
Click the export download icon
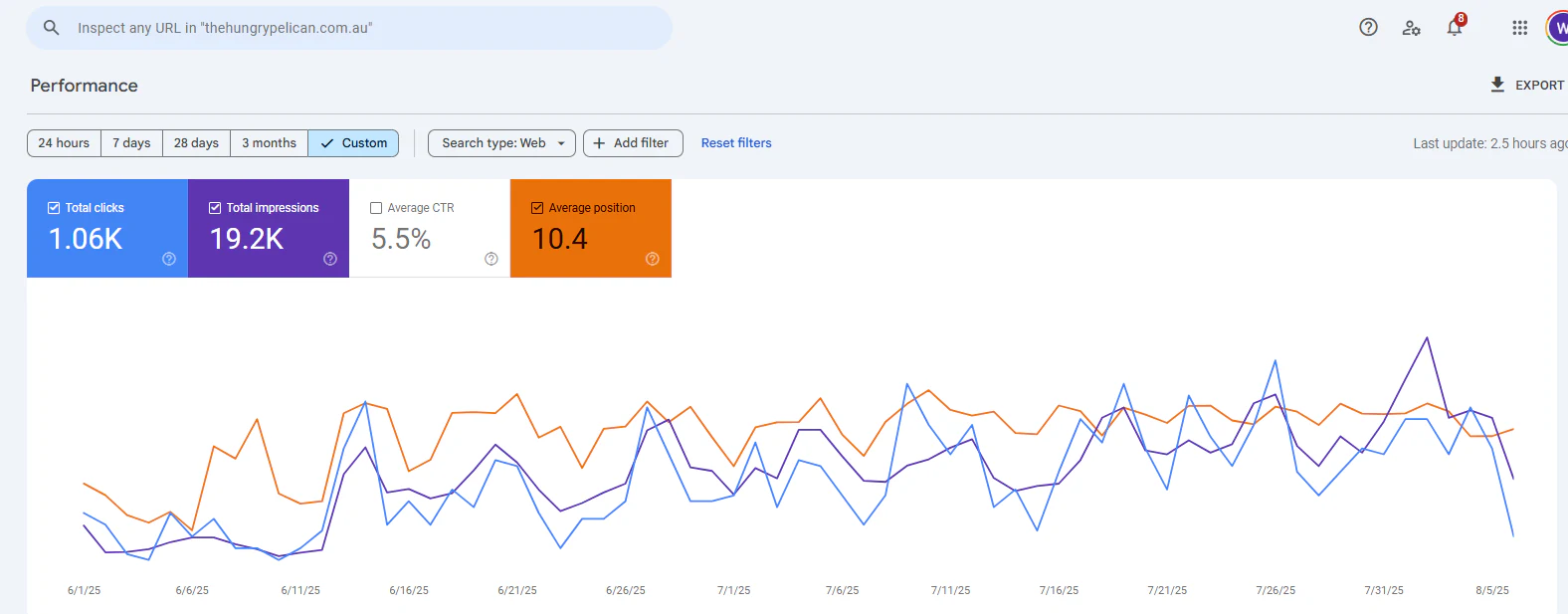(x=1497, y=85)
